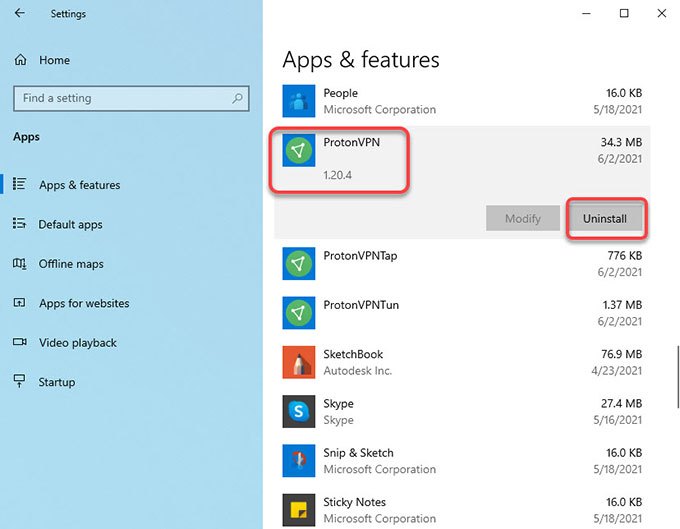Select the People app name
This screenshot has width=680, height=529.
coord(340,93)
